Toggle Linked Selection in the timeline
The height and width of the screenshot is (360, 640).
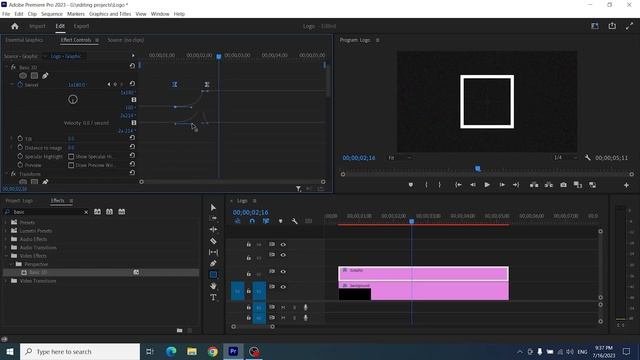(266, 221)
